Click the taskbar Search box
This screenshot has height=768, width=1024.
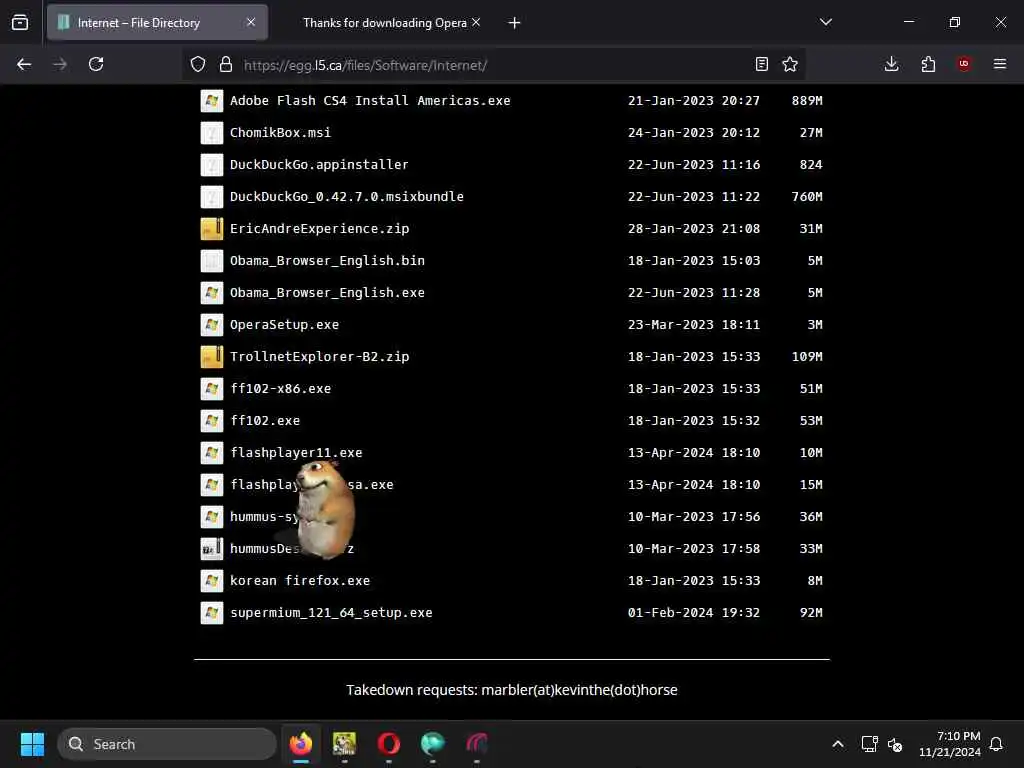[x=167, y=744]
